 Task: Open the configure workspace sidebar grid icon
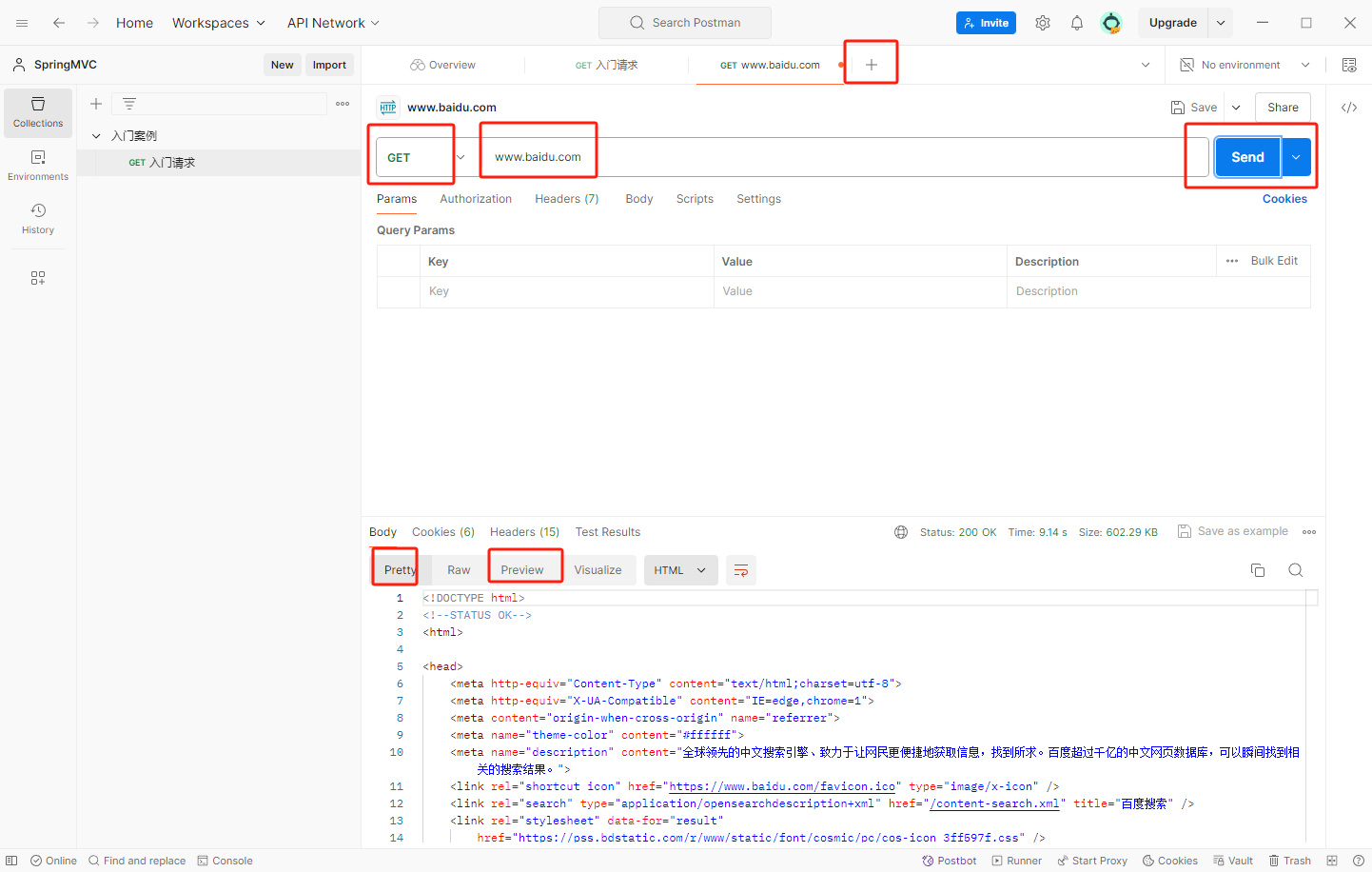(38, 278)
